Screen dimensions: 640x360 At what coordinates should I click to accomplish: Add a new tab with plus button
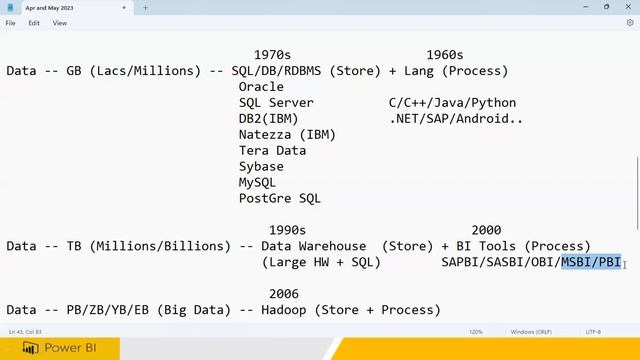click(x=145, y=8)
